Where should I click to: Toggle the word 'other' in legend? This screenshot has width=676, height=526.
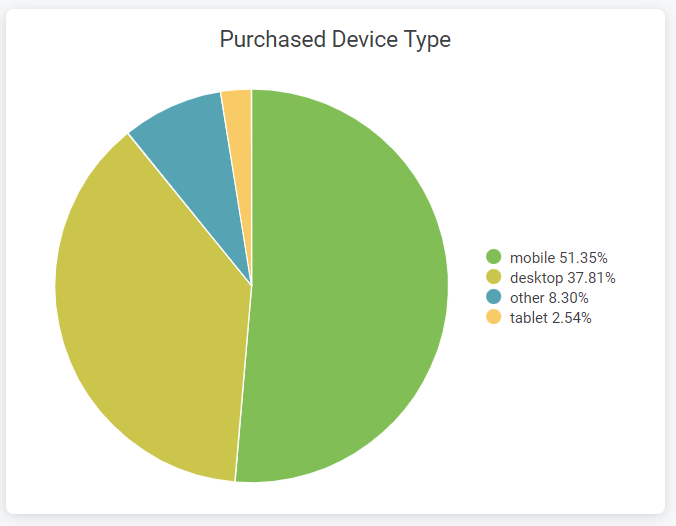coord(527,297)
